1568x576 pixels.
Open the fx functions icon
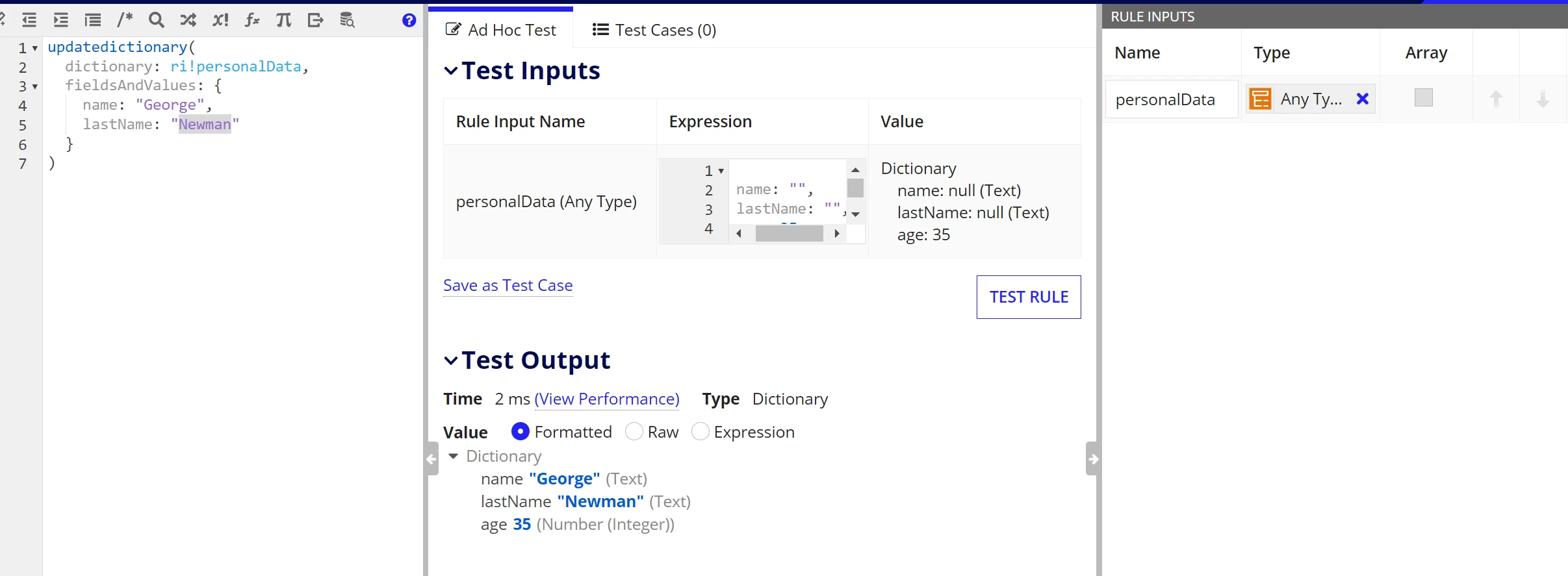pyautogui.click(x=252, y=20)
